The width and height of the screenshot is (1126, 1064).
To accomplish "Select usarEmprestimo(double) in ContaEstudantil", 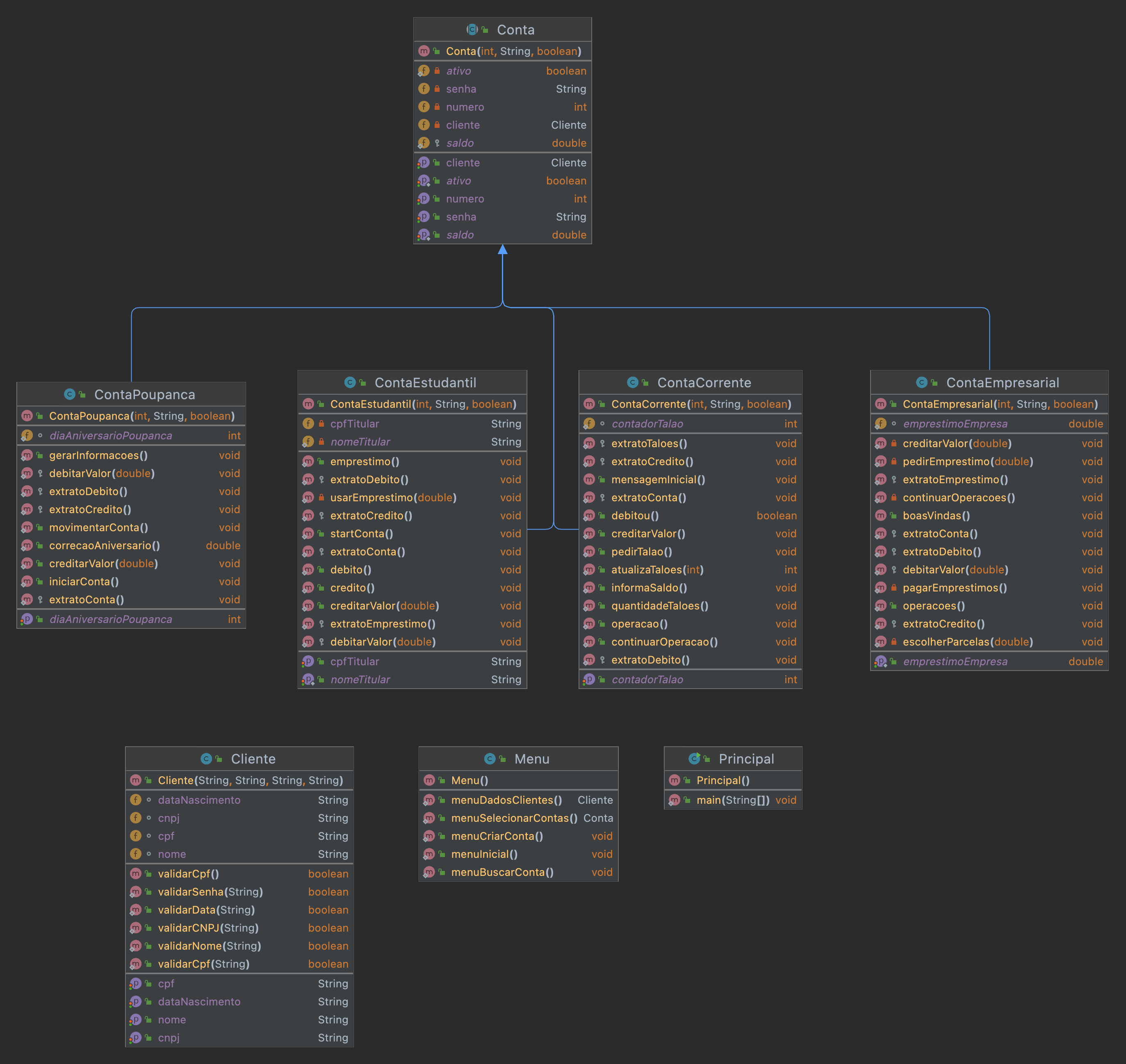I will [x=393, y=498].
